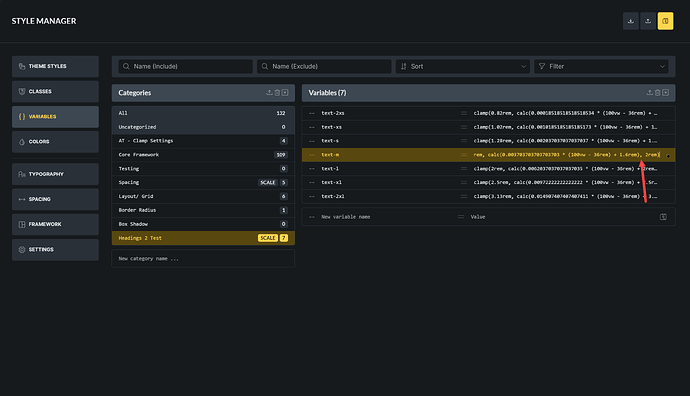Click the square icon in Categories header
690x396 pixels.
pyautogui.click(x=285, y=93)
